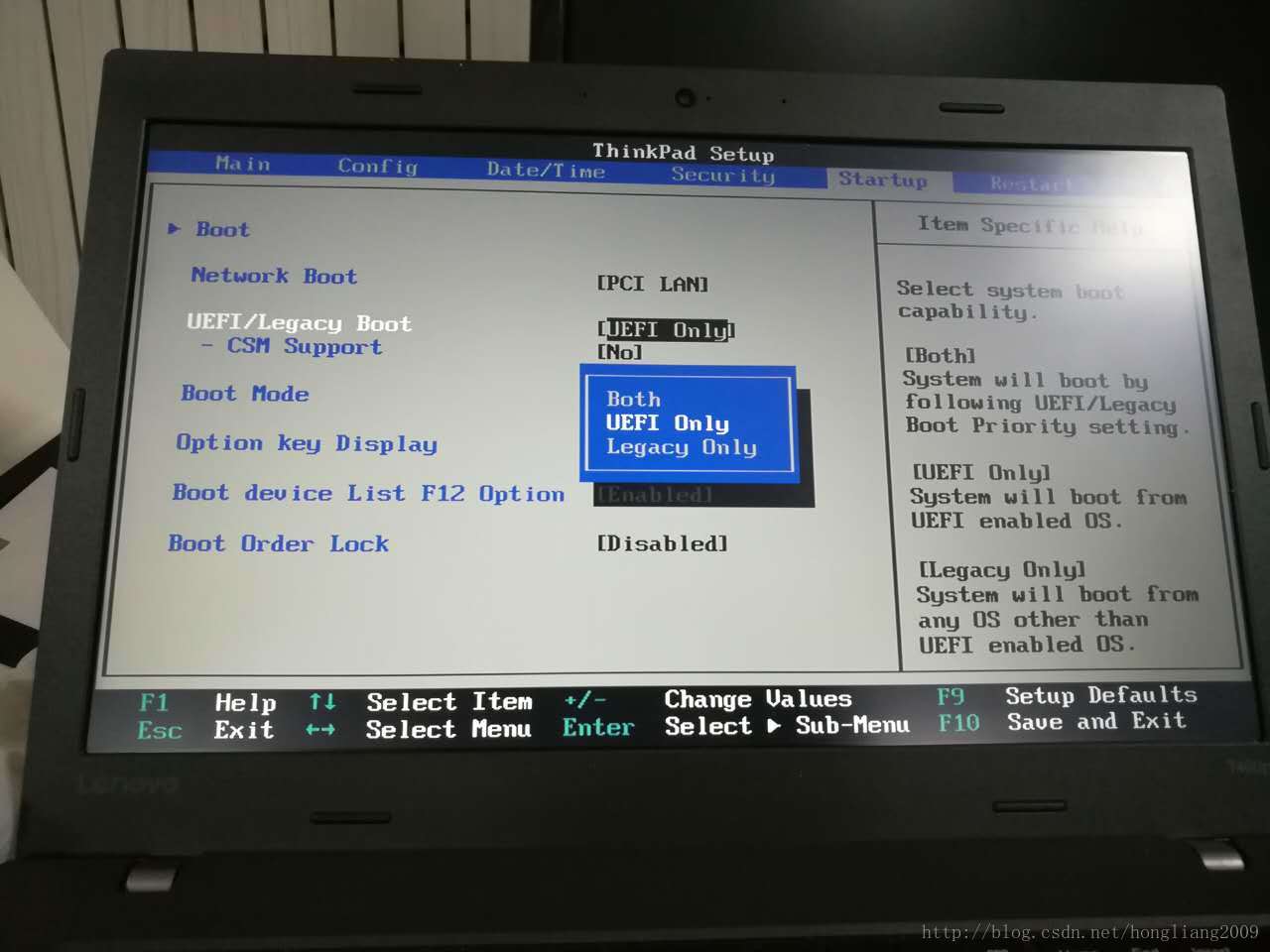
Task: Choose UEFI Only in the popup list
Action: (668, 423)
